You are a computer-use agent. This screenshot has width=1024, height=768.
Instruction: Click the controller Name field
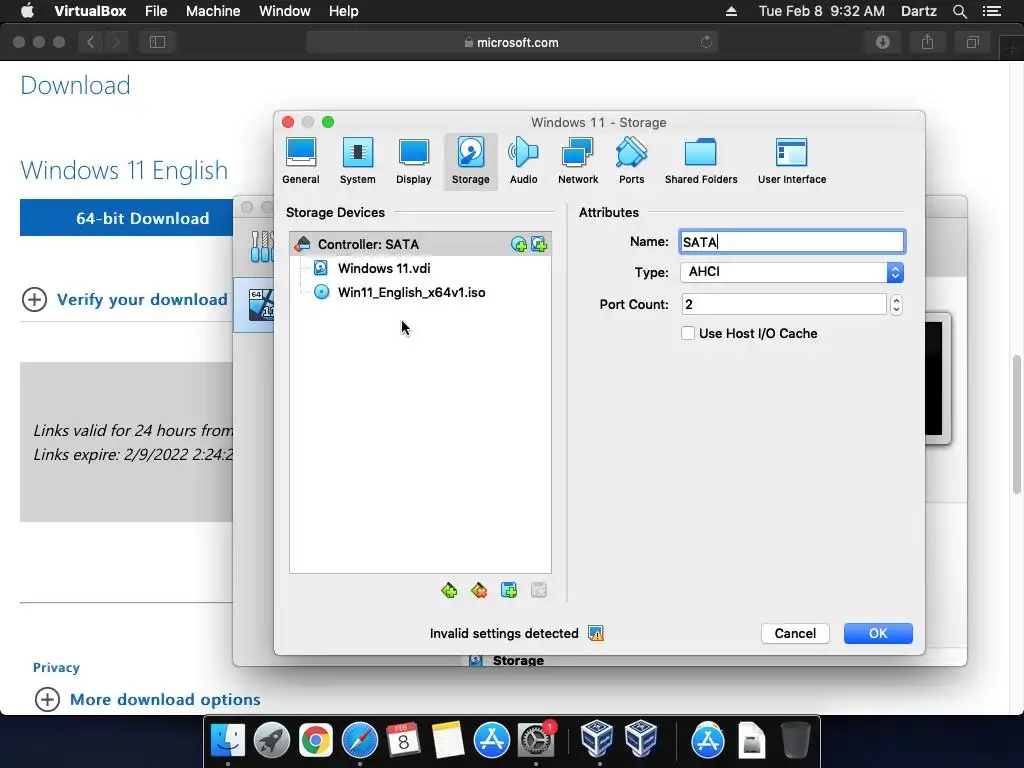click(792, 242)
